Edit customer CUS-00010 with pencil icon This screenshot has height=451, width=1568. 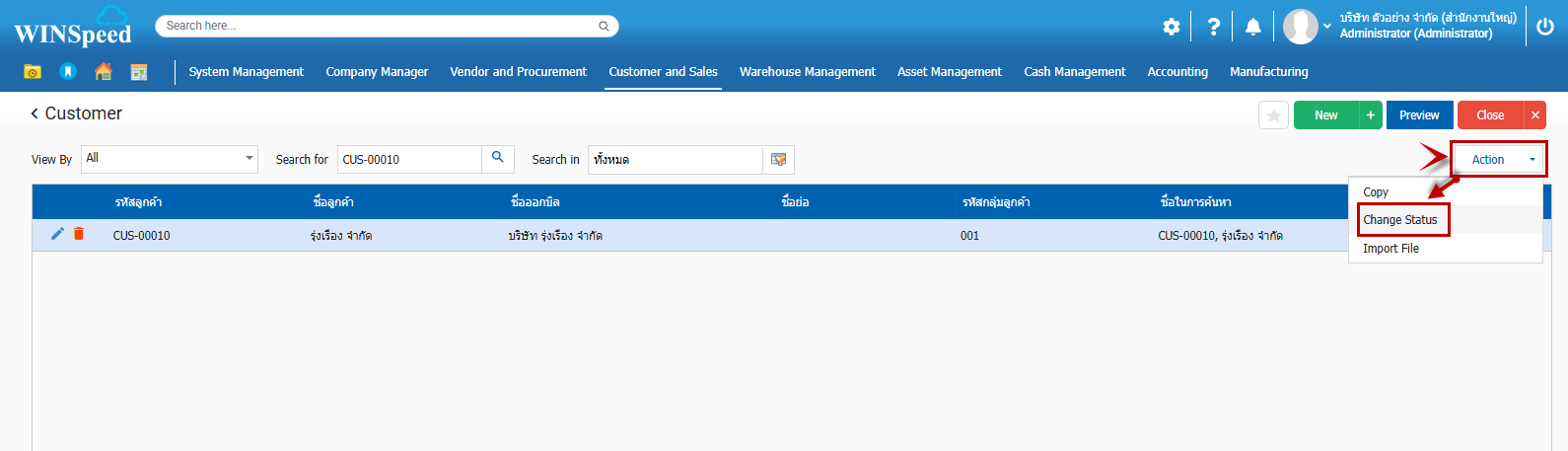pos(57,234)
